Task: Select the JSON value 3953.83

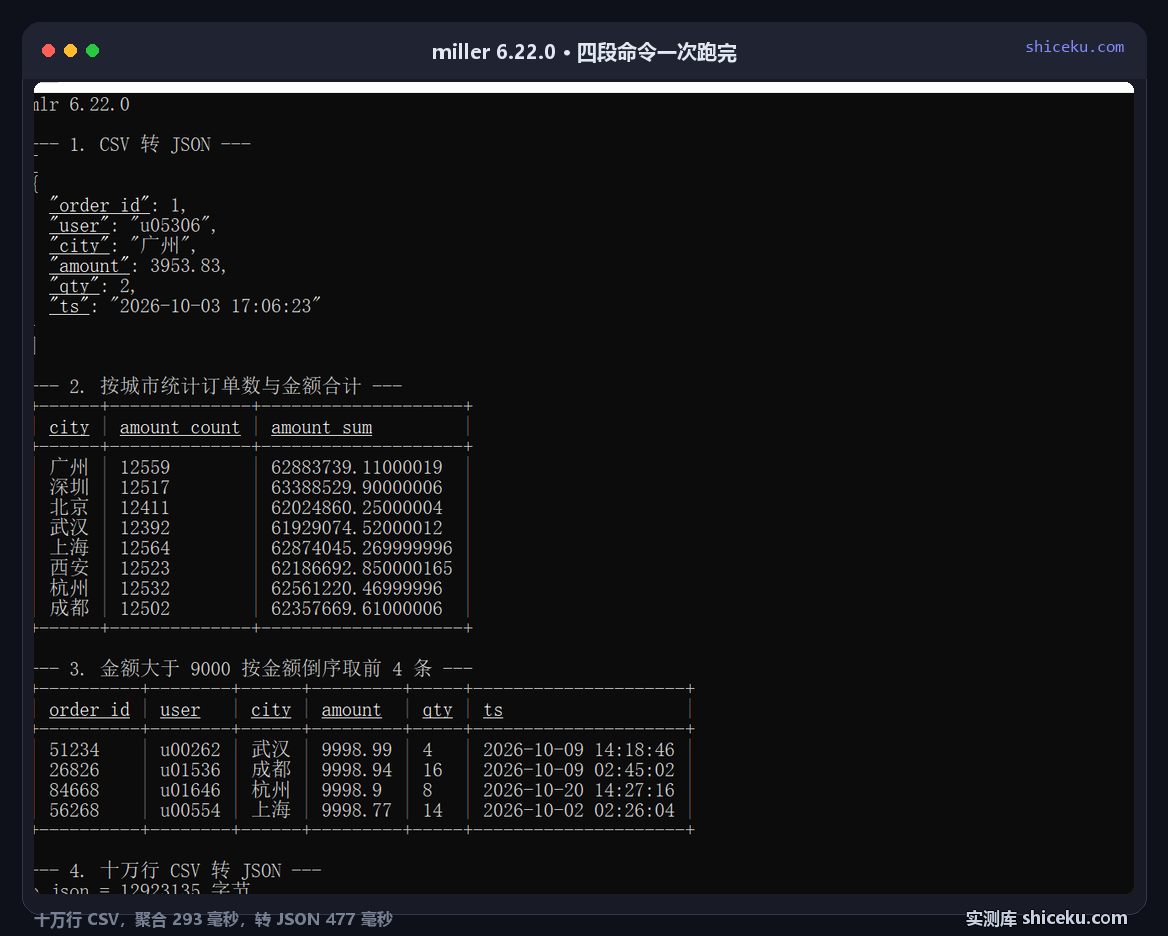Action: click(185, 265)
